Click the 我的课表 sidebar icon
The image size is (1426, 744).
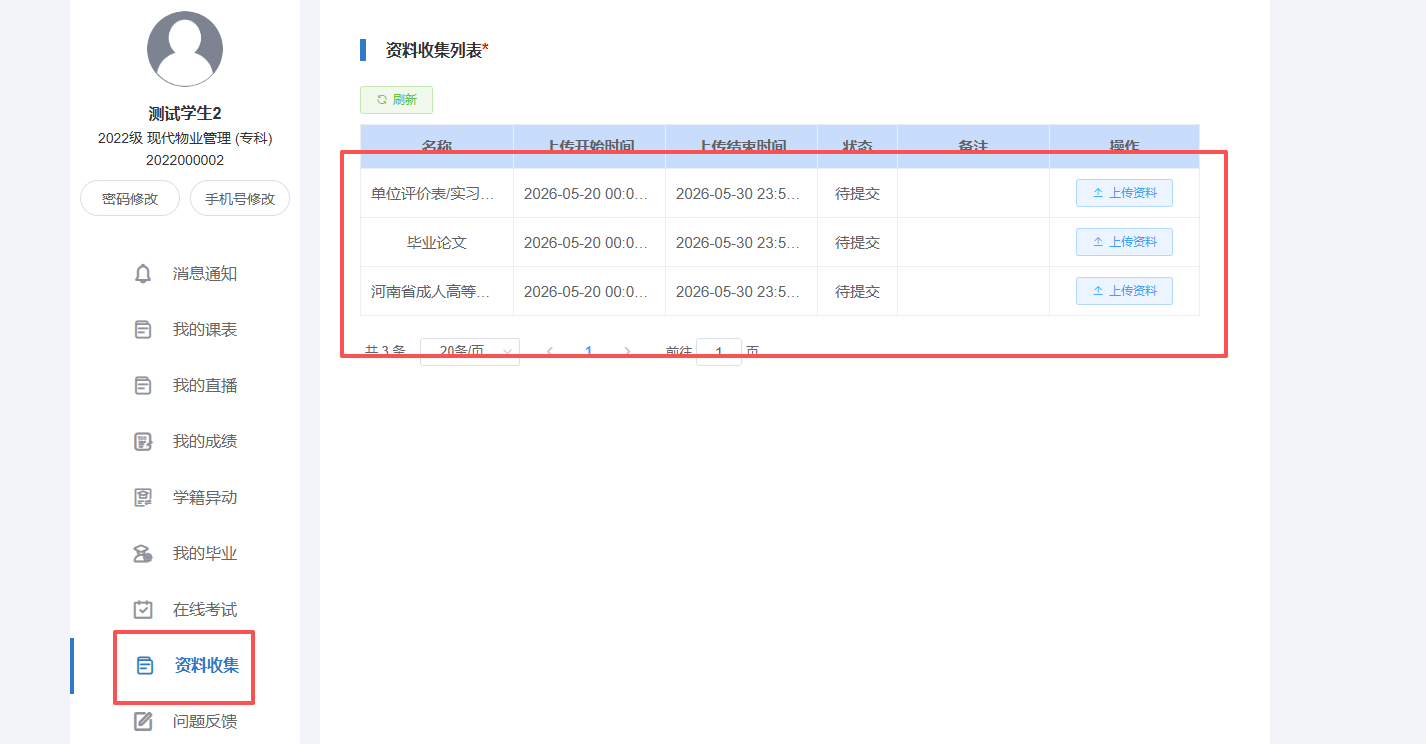[144, 330]
